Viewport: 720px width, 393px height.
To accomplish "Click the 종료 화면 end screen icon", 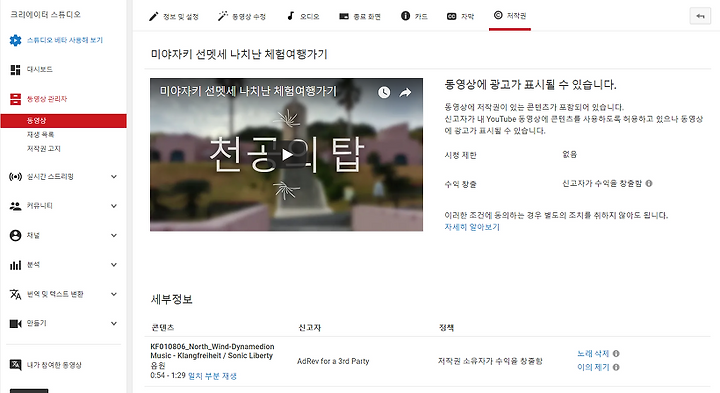I will (344, 16).
